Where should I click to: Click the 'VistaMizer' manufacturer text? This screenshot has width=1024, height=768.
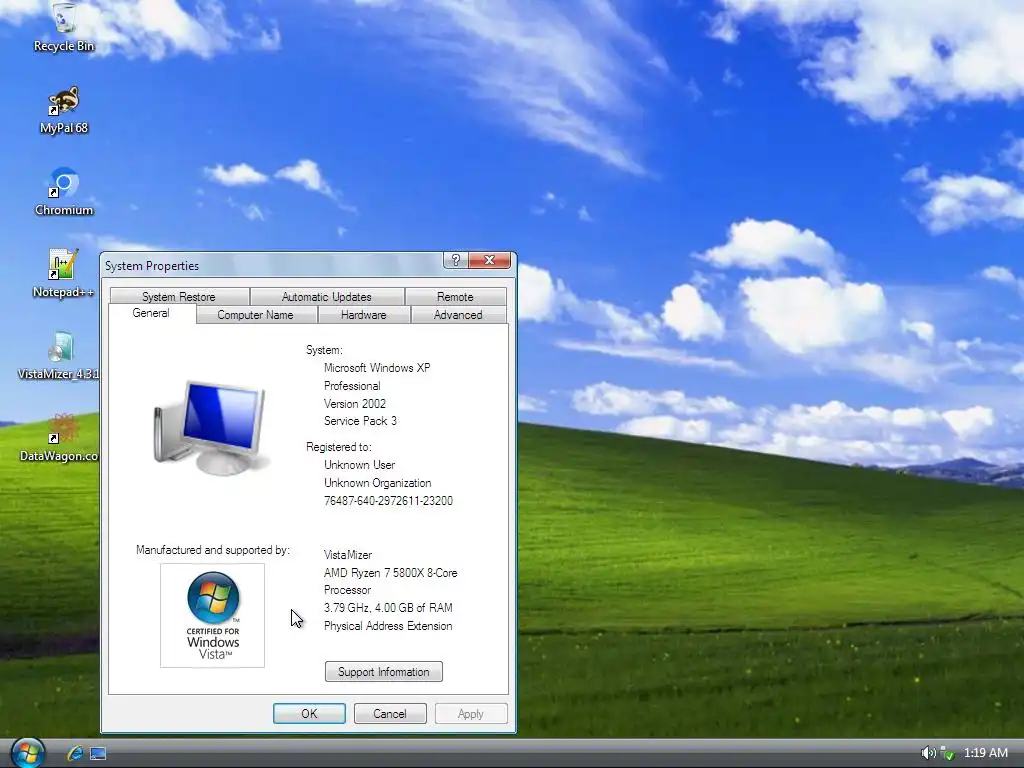348,555
